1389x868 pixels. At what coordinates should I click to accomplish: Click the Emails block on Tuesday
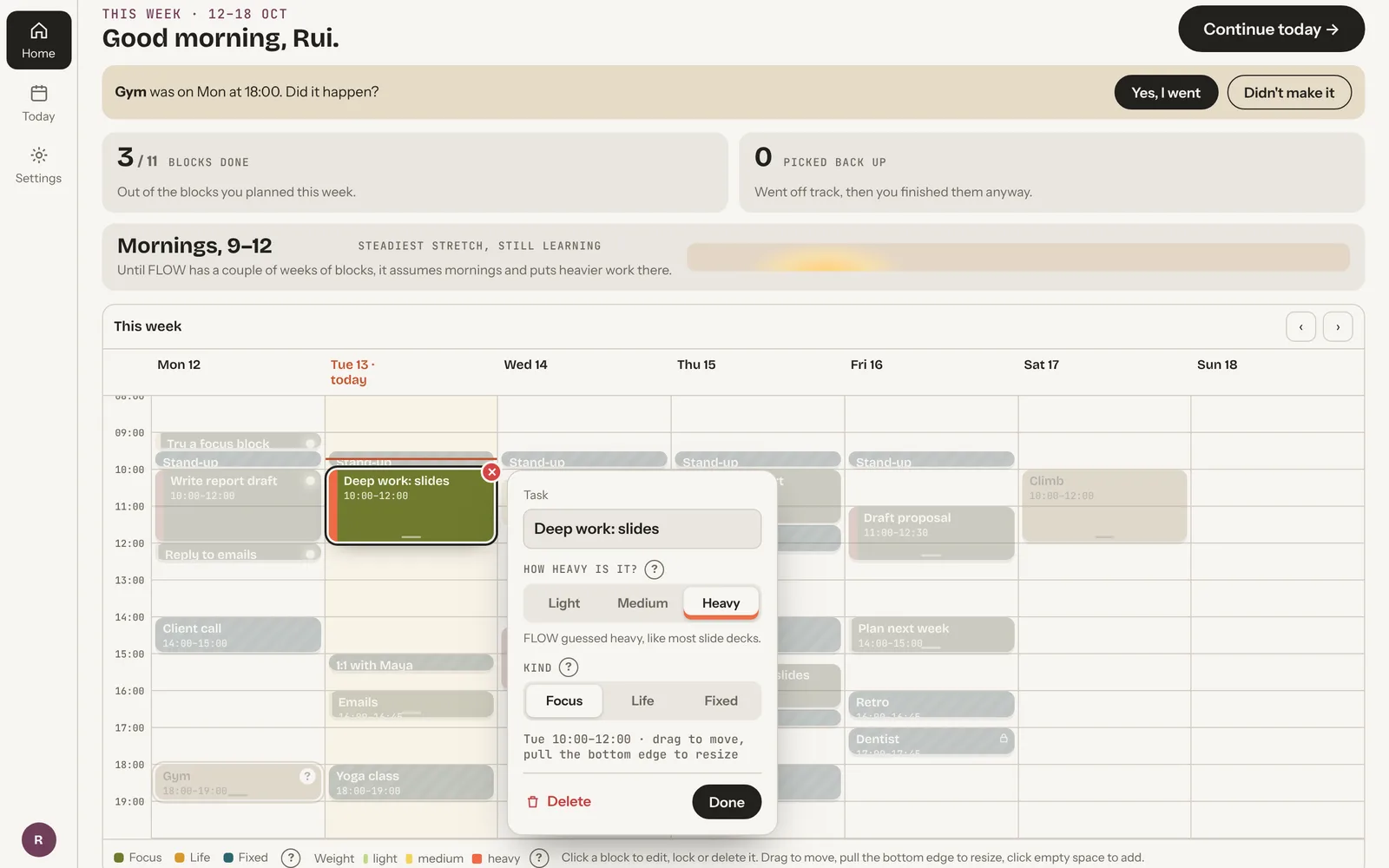411,704
